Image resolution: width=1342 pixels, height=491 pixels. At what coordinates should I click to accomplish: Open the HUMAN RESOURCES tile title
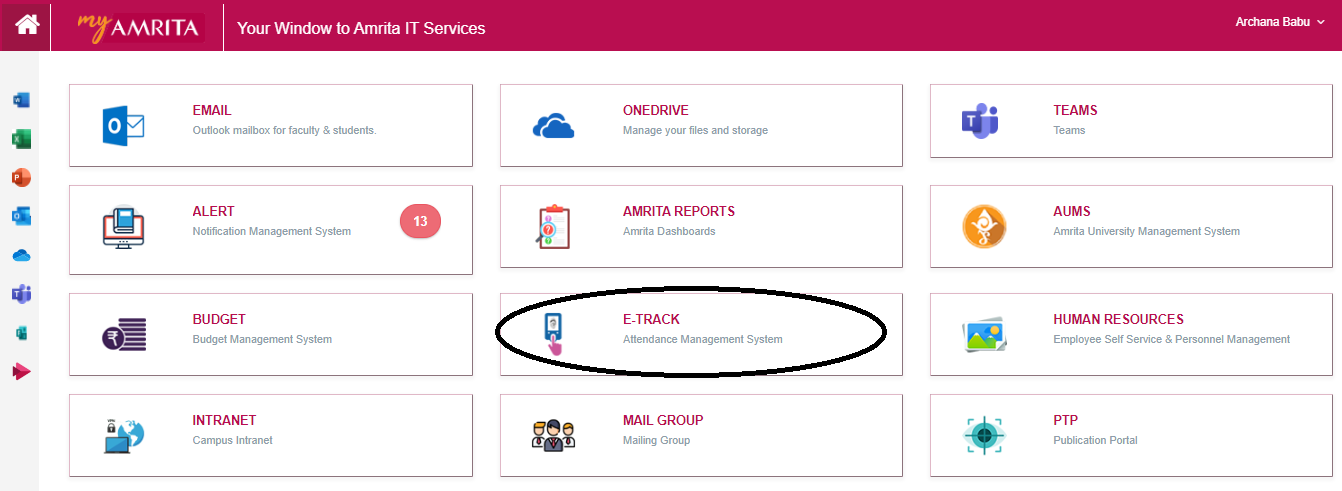point(1118,319)
